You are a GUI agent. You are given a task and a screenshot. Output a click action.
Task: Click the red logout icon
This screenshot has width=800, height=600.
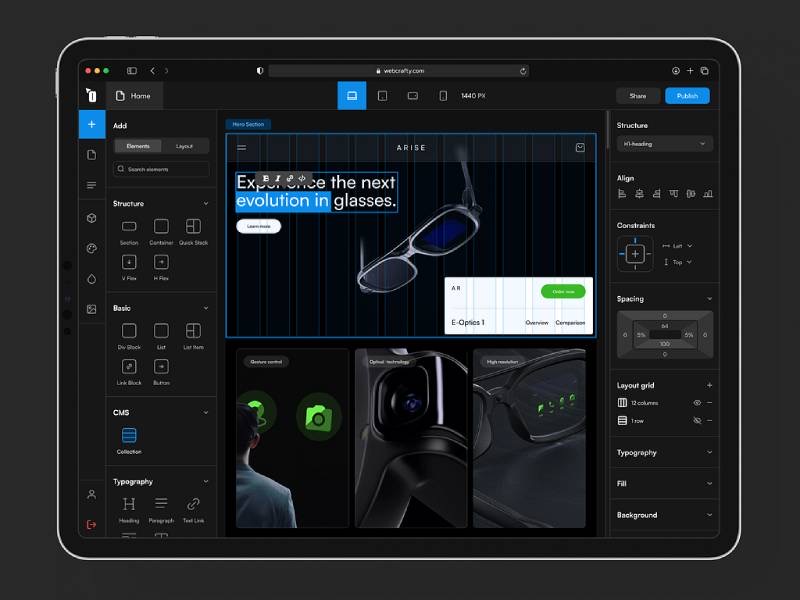click(x=92, y=524)
